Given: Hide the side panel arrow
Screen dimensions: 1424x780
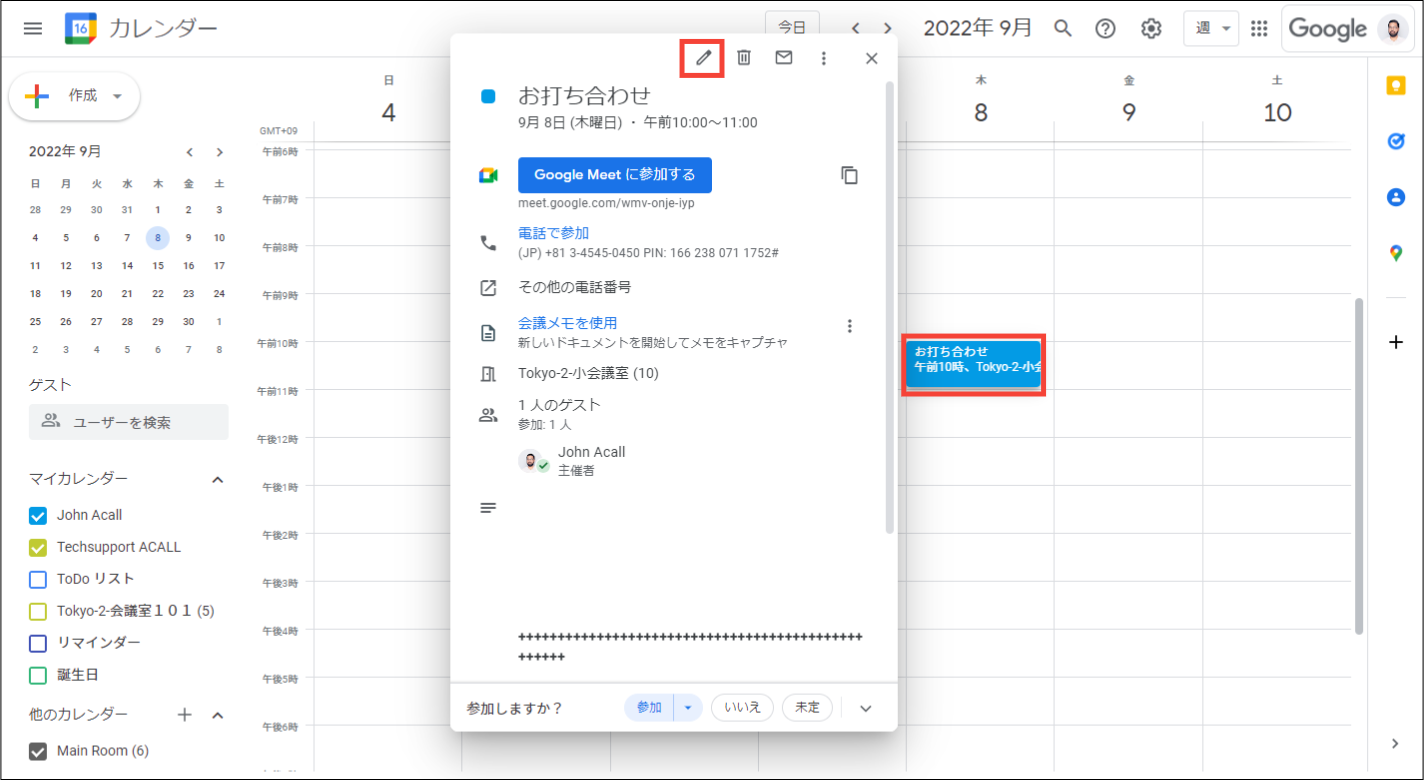Looking at the screenshot, I should click(x=1396, y=743).
